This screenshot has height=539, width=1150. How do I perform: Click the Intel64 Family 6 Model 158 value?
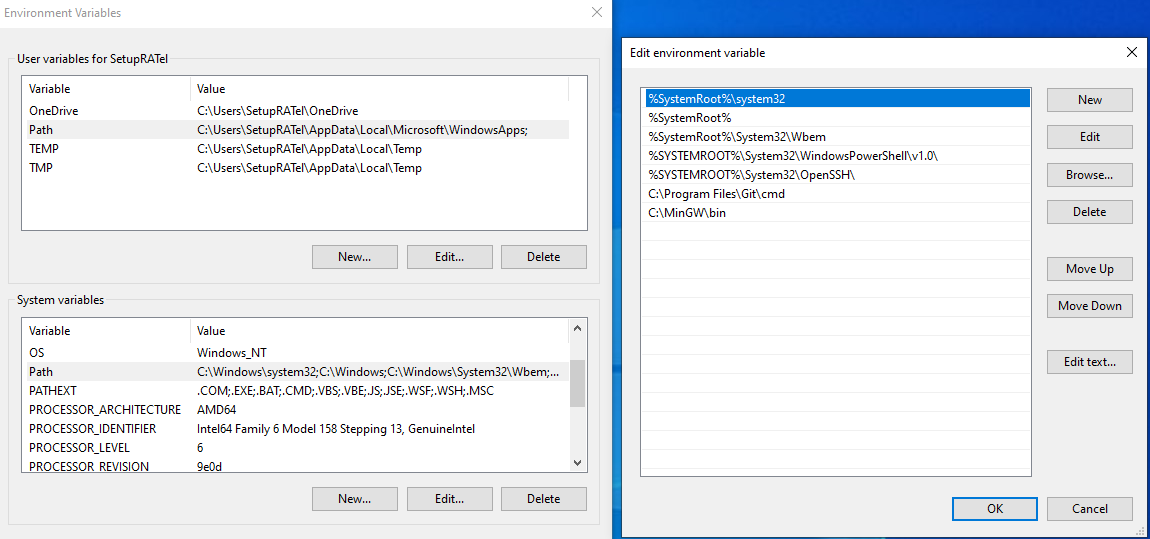(335, 429)
